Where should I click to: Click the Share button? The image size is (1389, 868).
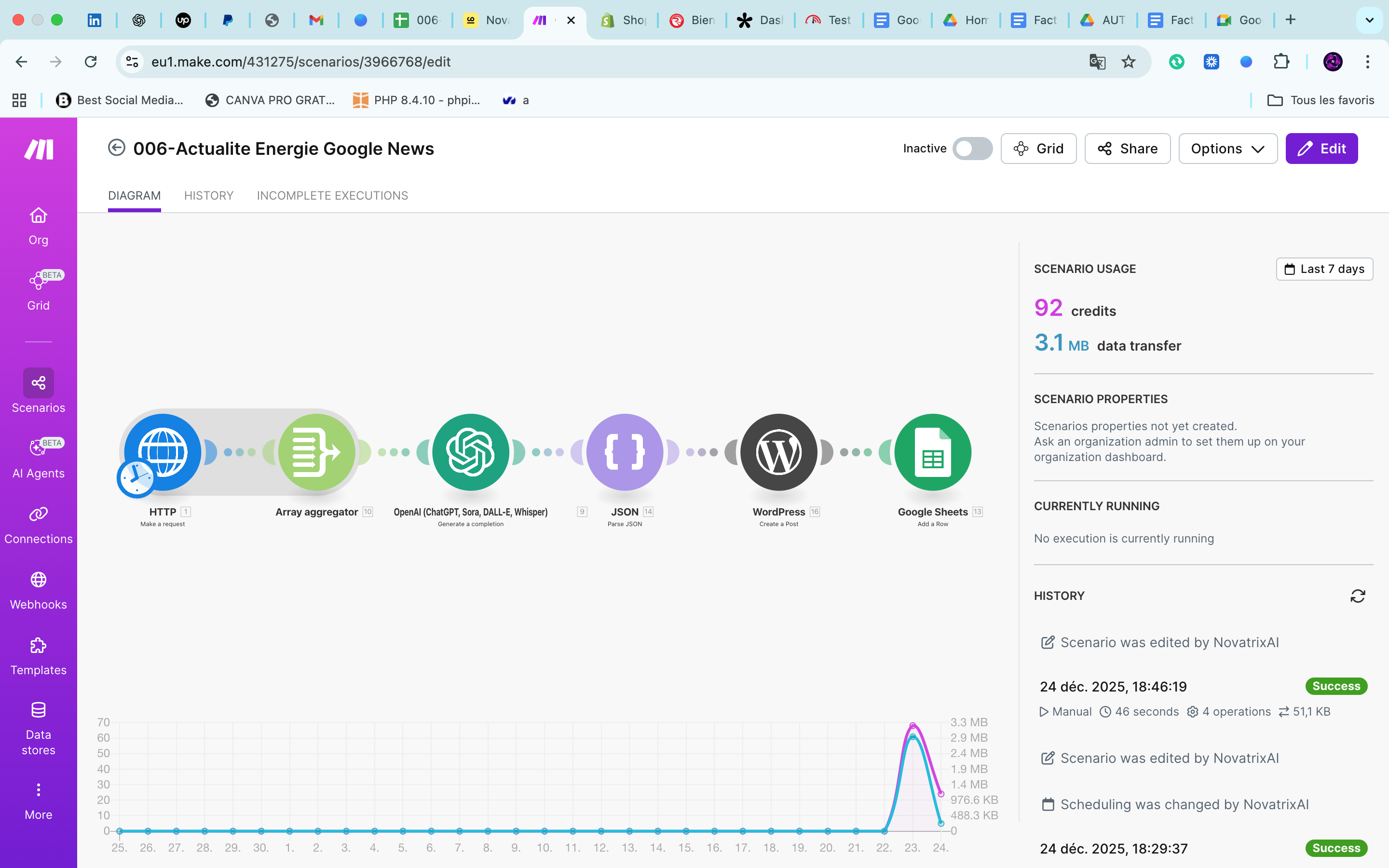[x=1127, y=149]
